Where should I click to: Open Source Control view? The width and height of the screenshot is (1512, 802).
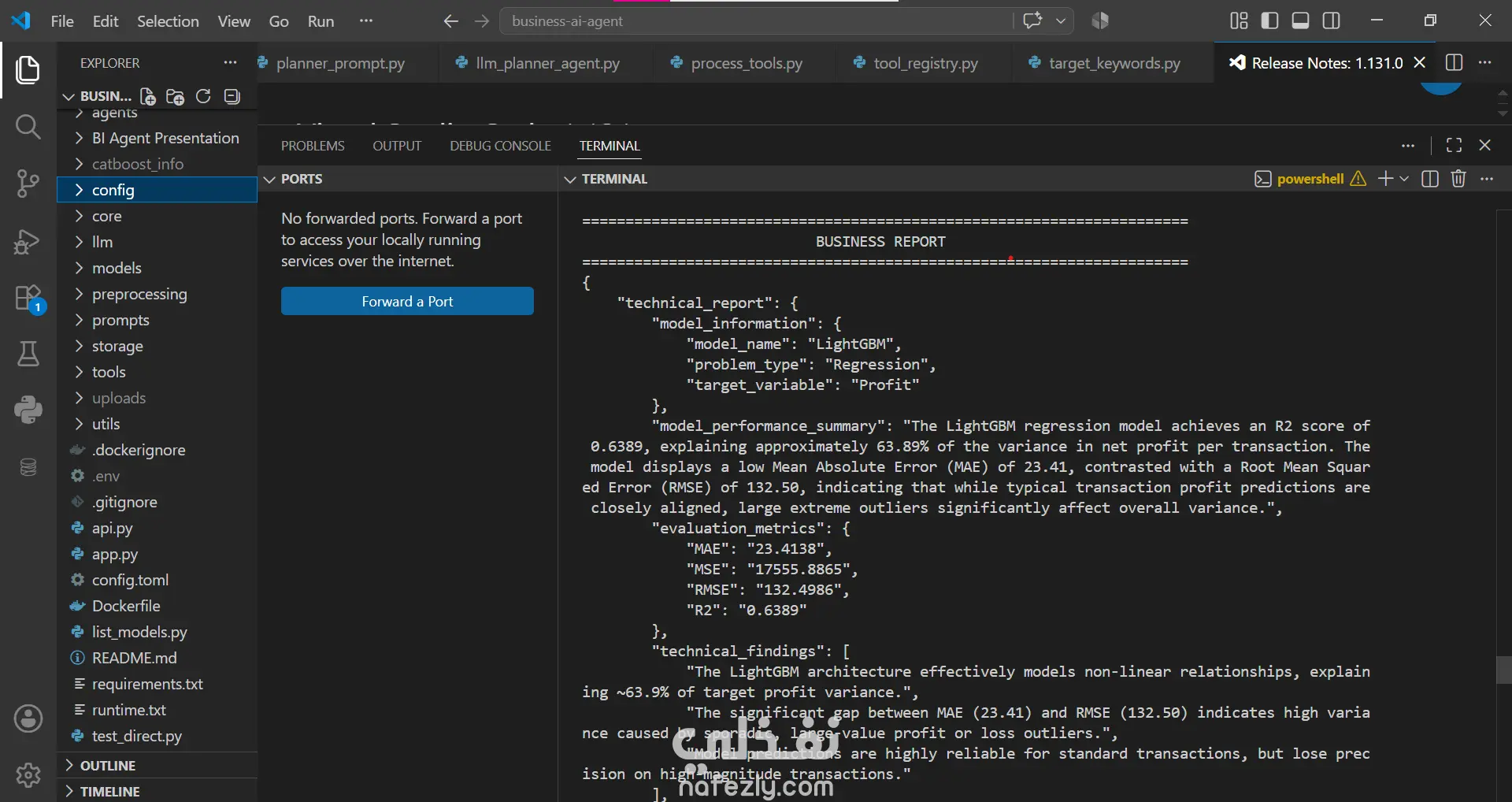click(x=28, y=184)
